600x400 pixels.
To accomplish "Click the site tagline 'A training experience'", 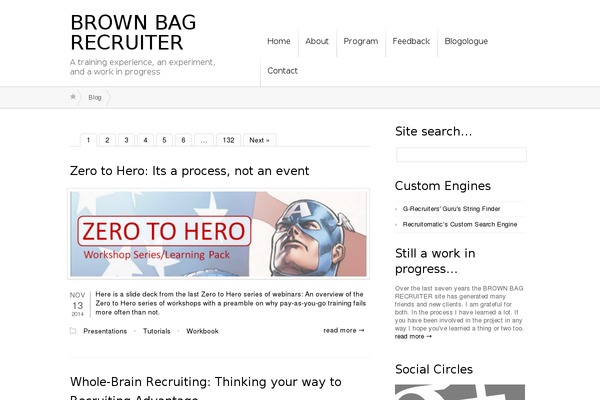I will tap(142, 67).
